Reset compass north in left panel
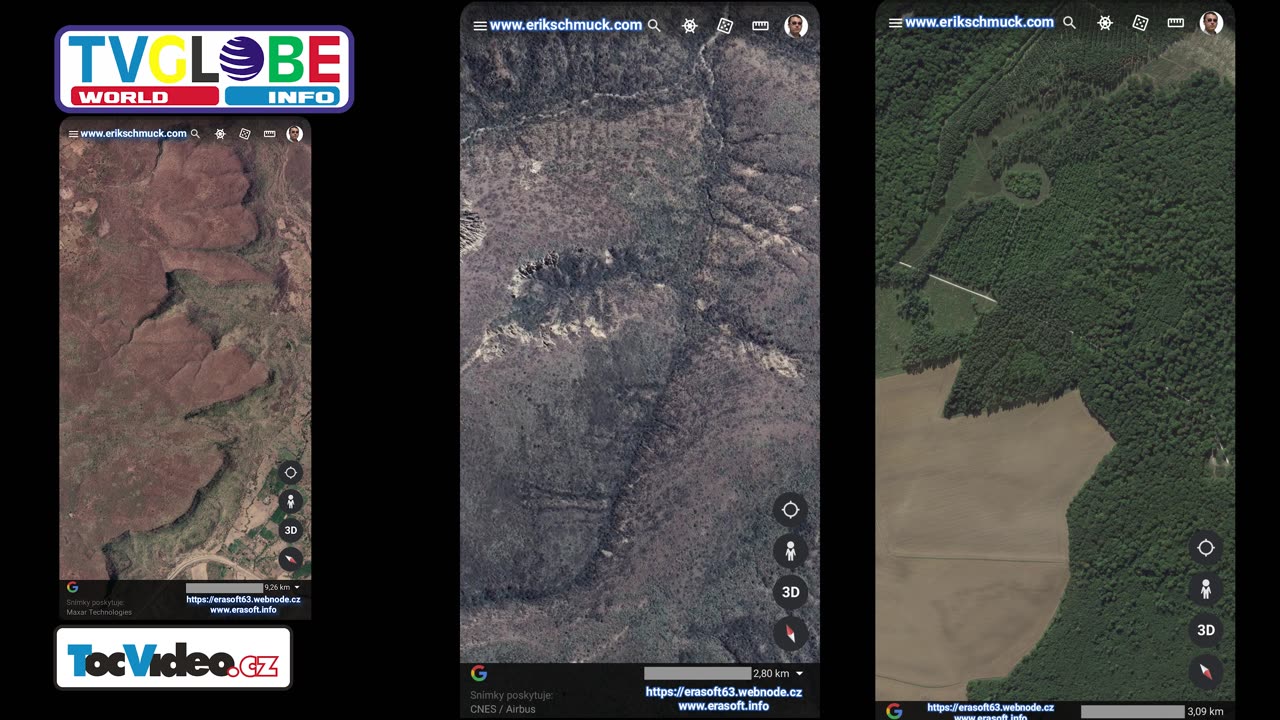Image resolution: width=1280 pixels, height=720 pixels. click(291, 560)
